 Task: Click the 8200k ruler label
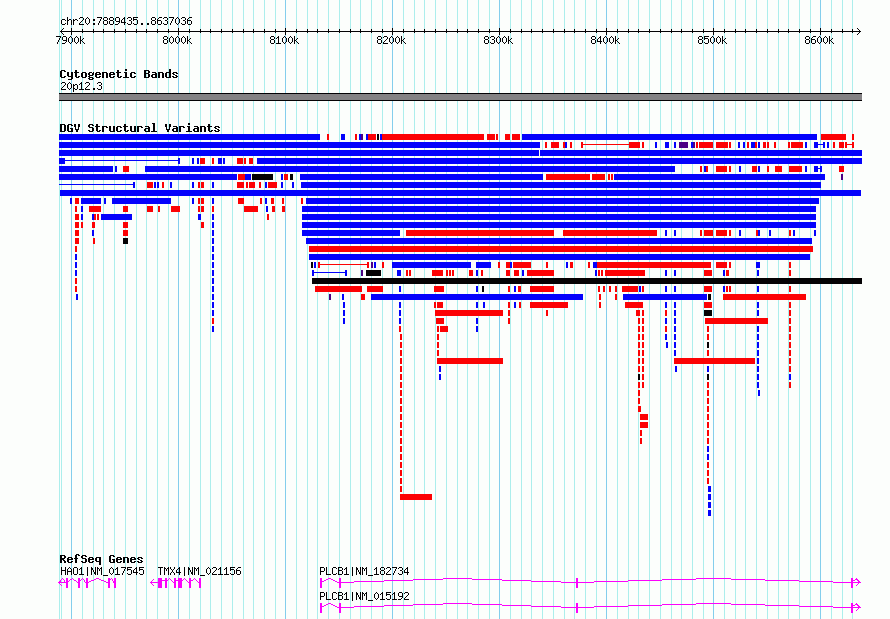[x=391, y=40]
